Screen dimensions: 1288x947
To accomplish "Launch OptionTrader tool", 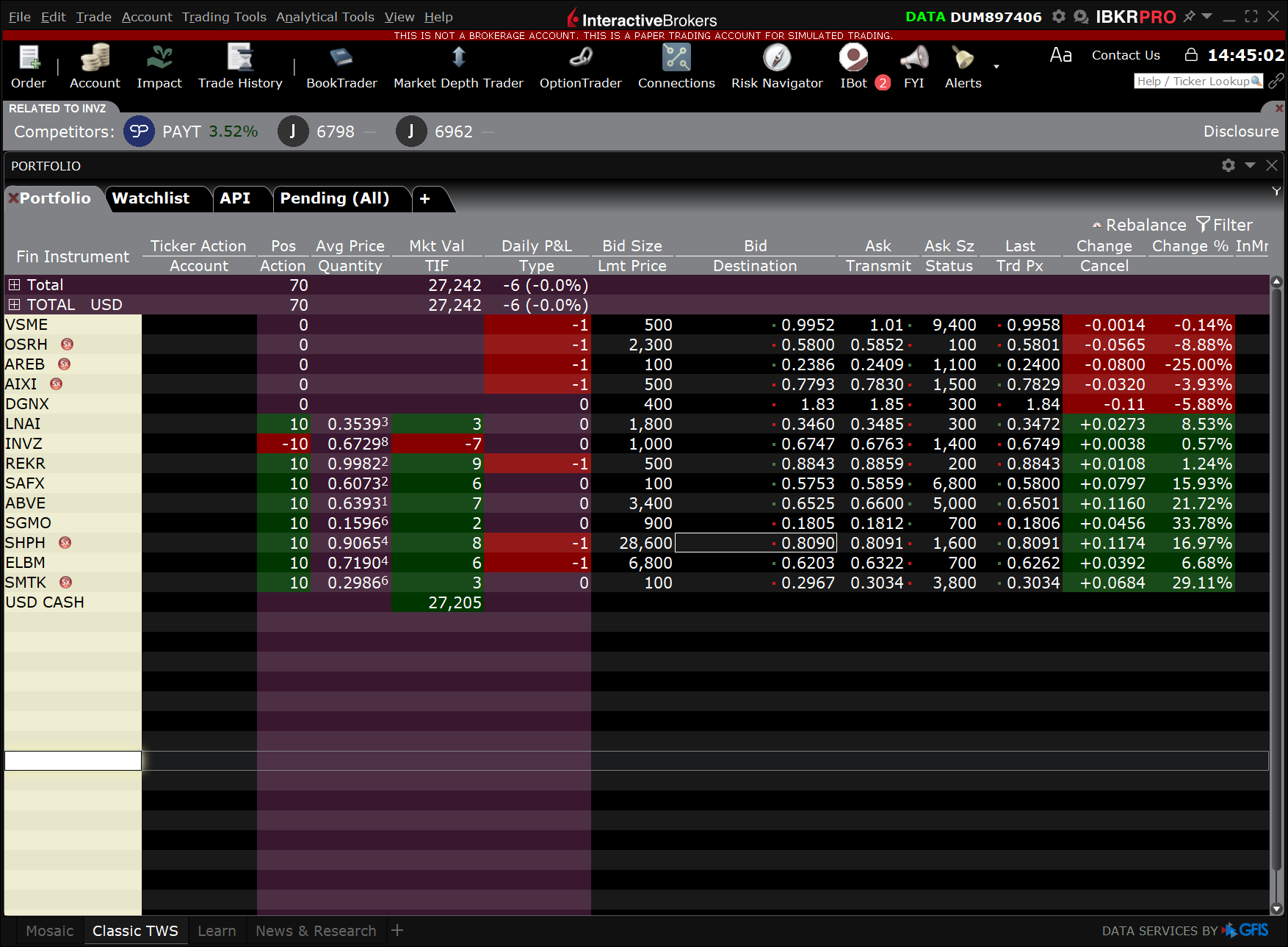I will [x=580, y=66].
